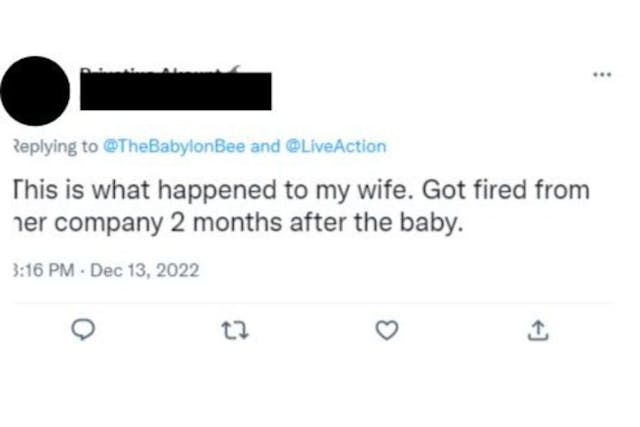Click the "Got fired from" sentence
Image resolution: width=640 pixels, height=427 pixels.
pos(517,189)
